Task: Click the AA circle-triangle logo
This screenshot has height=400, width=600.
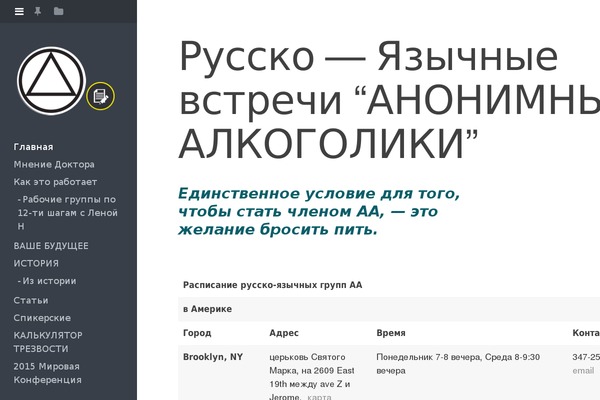Action: pos(51,81)
